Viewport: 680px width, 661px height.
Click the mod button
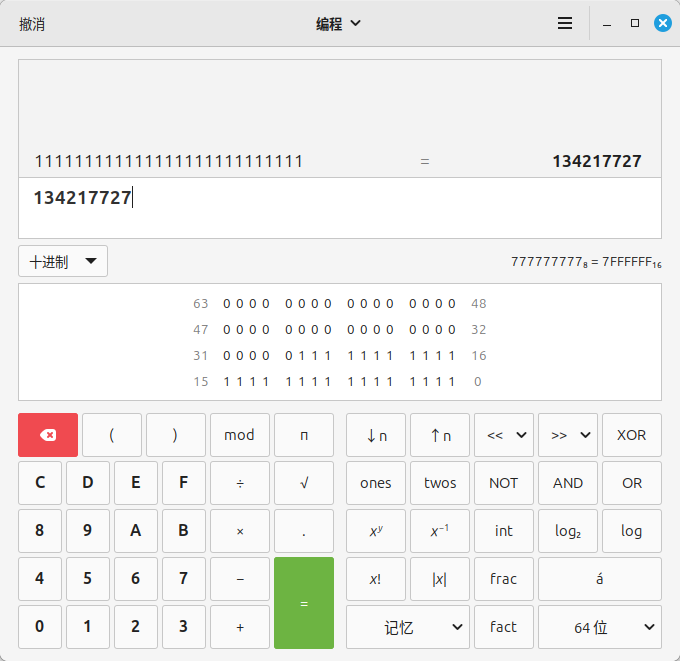tap(240, 435)
